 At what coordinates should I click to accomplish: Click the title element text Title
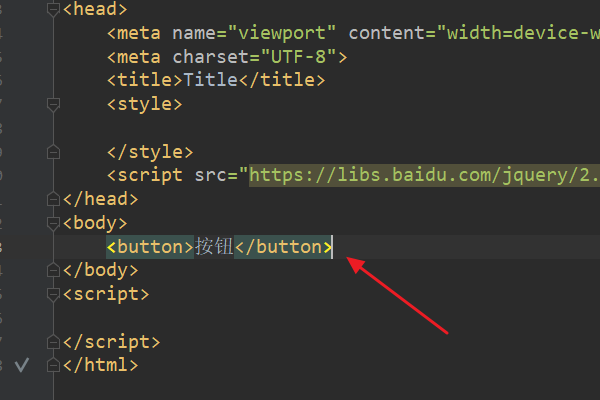click(x=211, y=80)
